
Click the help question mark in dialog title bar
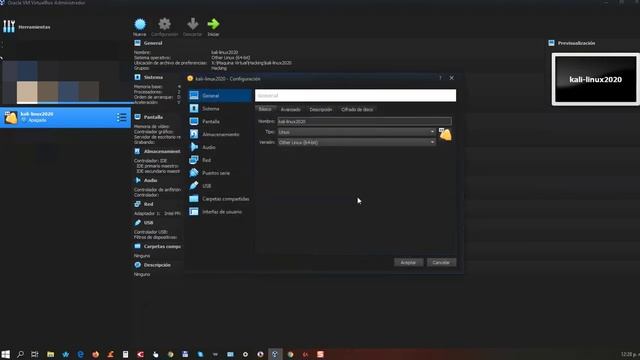pos(440,78)
